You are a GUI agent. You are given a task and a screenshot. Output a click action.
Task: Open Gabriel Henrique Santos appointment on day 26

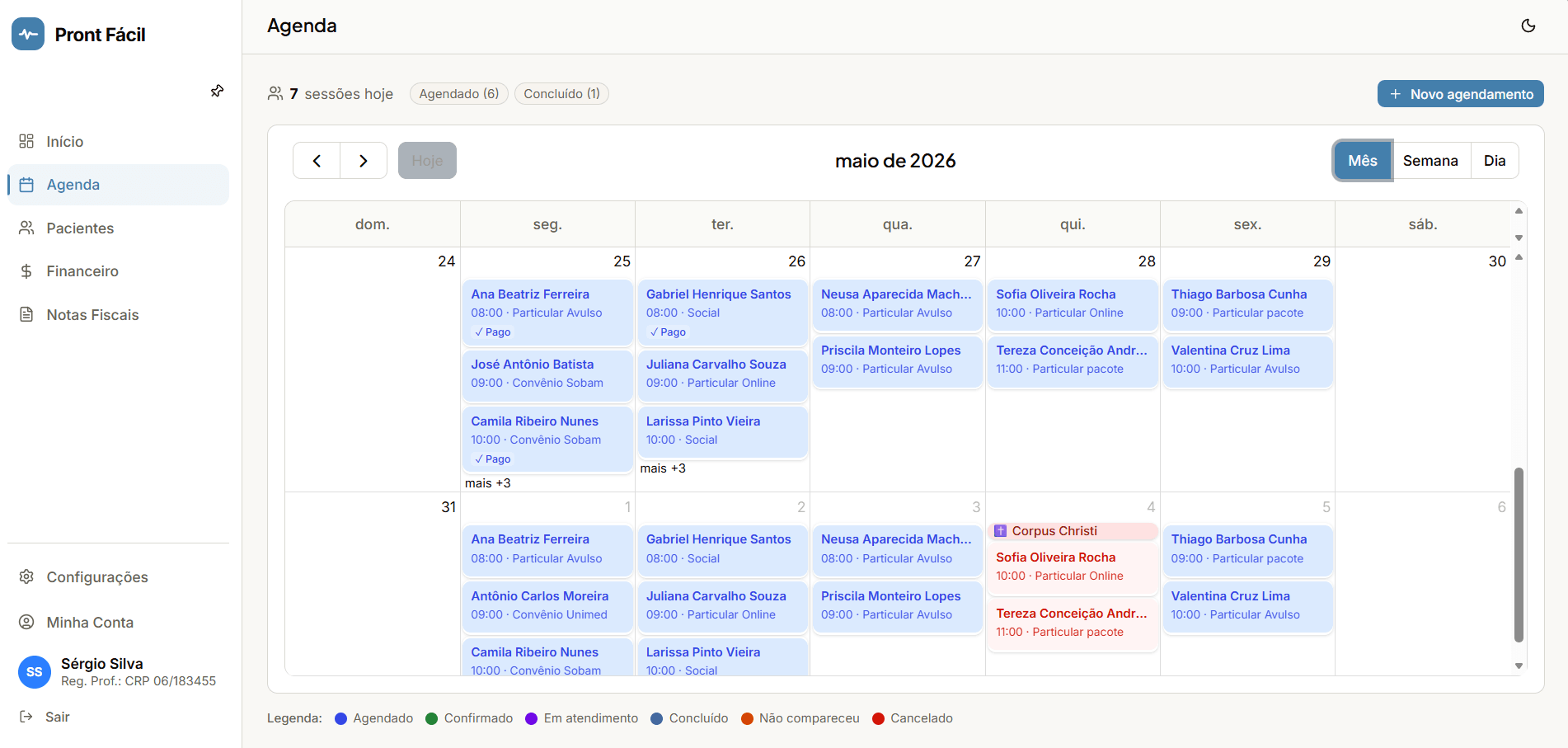click(x=722, y=313)
